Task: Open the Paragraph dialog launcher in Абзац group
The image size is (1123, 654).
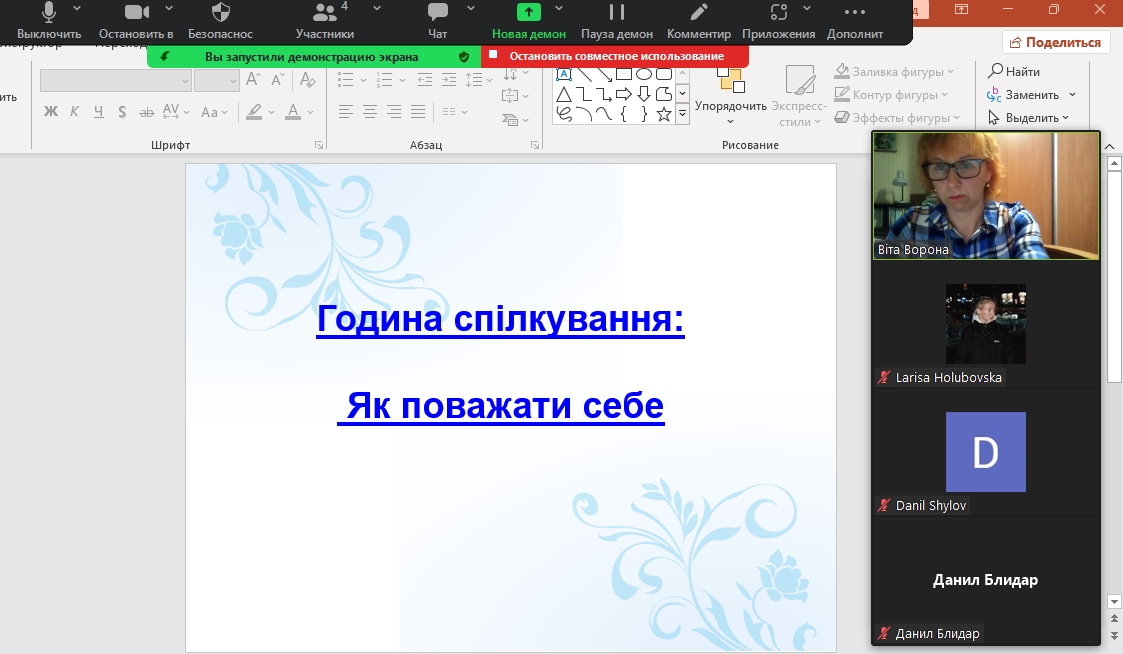Action: pyautogui.click(x=534, y=145)
